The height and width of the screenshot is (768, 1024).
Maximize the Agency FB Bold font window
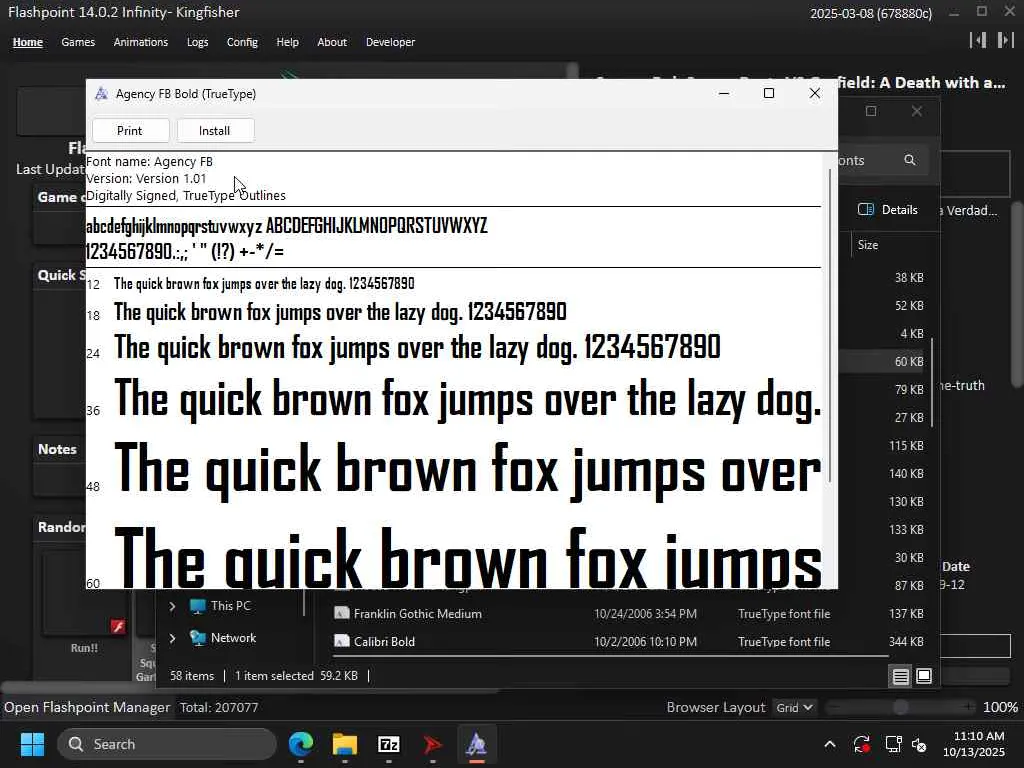[769, 93]
